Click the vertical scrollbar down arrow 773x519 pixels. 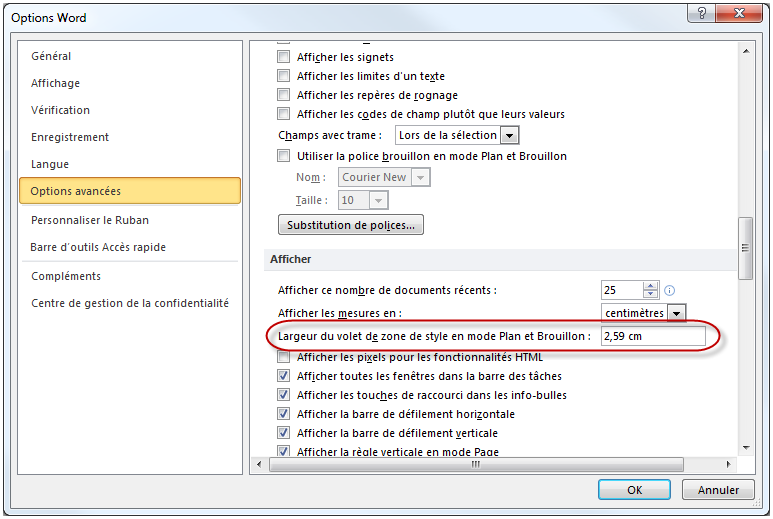746,448
